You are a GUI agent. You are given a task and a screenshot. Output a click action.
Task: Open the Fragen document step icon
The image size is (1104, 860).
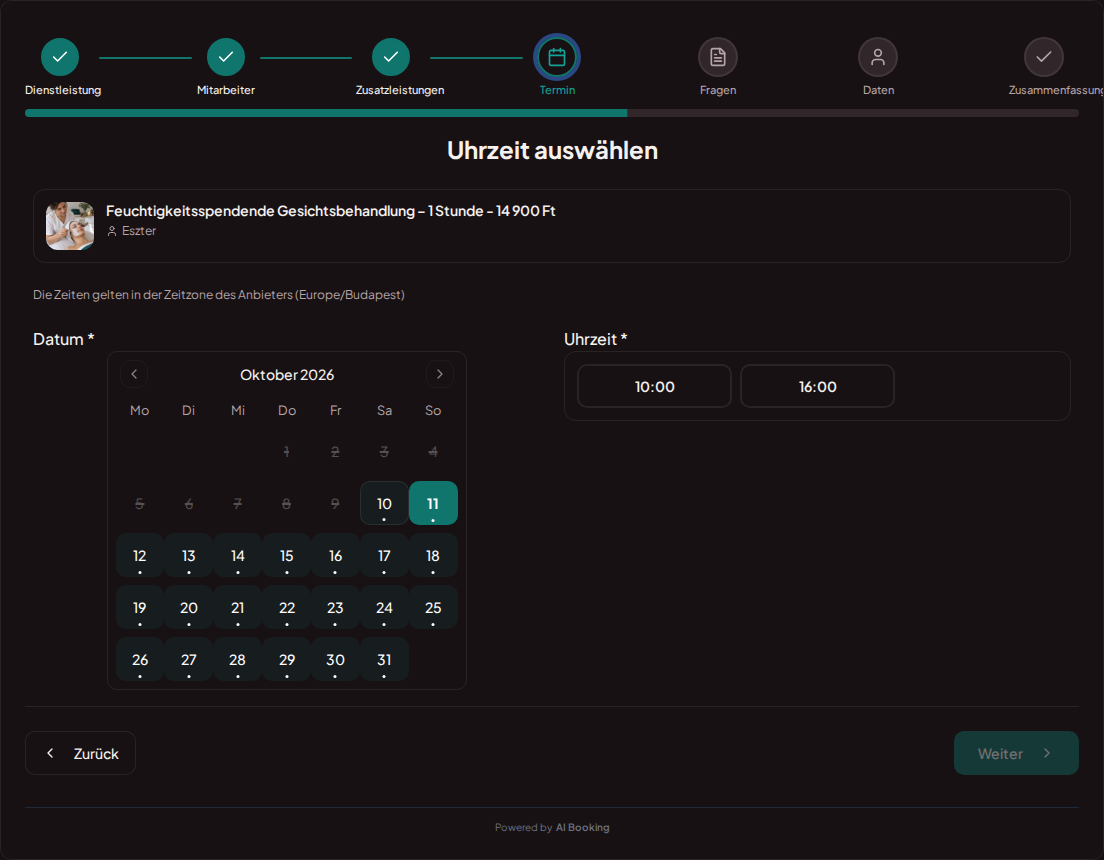tap(717, 57)
